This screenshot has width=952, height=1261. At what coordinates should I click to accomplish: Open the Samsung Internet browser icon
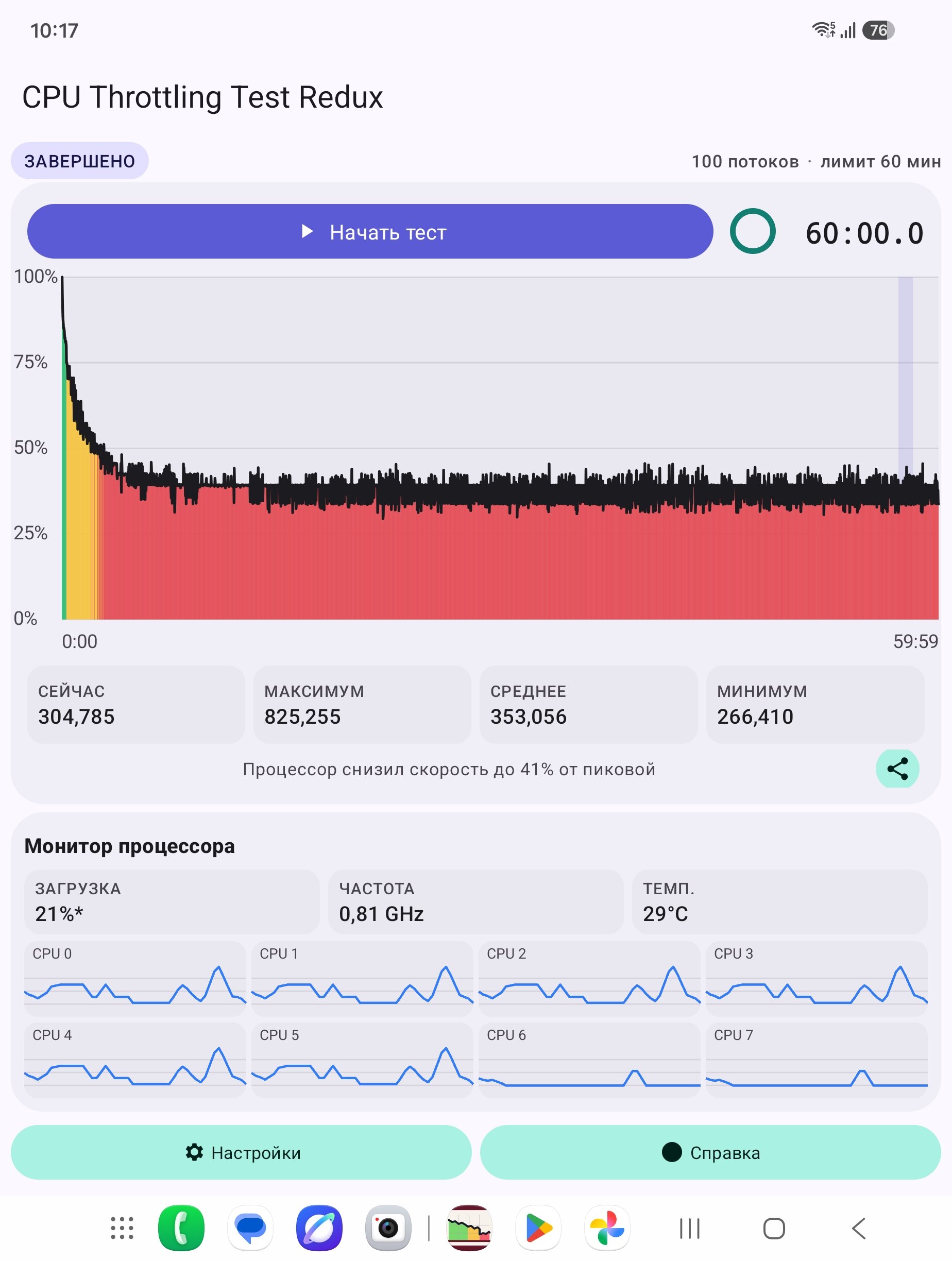[319, 1228]
